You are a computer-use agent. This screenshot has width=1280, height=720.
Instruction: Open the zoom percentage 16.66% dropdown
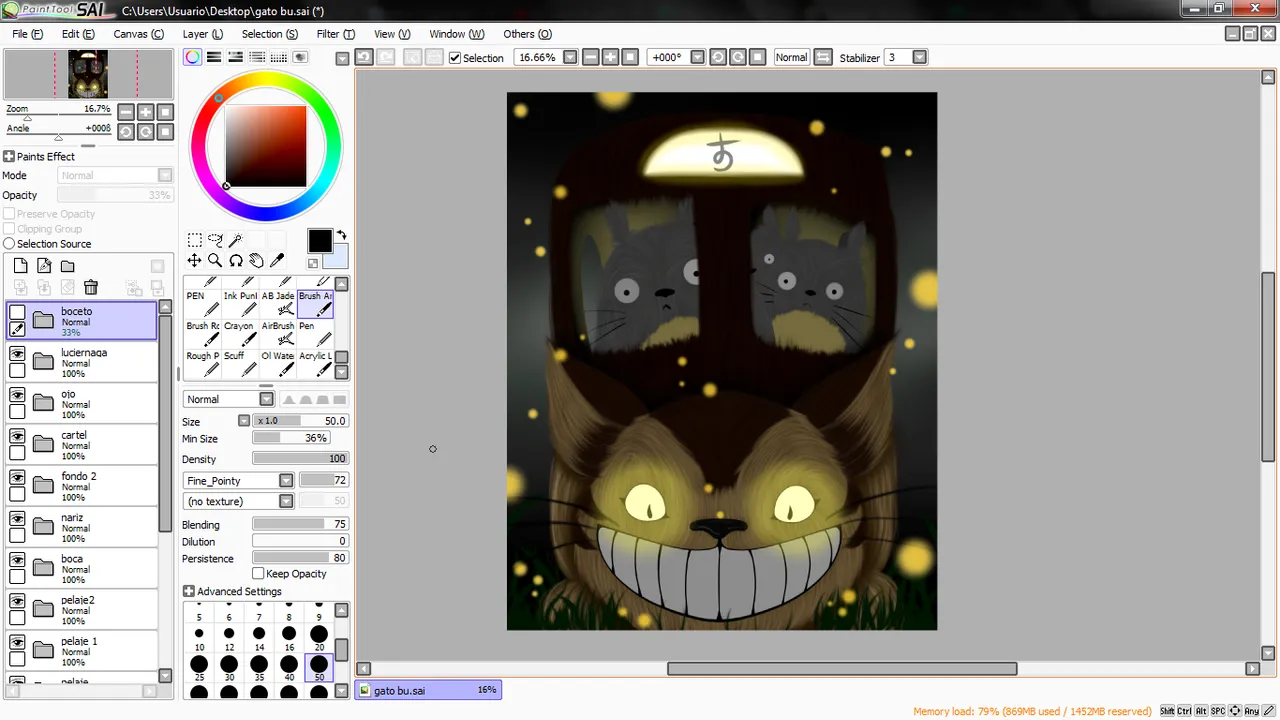(x=570, y=57)
